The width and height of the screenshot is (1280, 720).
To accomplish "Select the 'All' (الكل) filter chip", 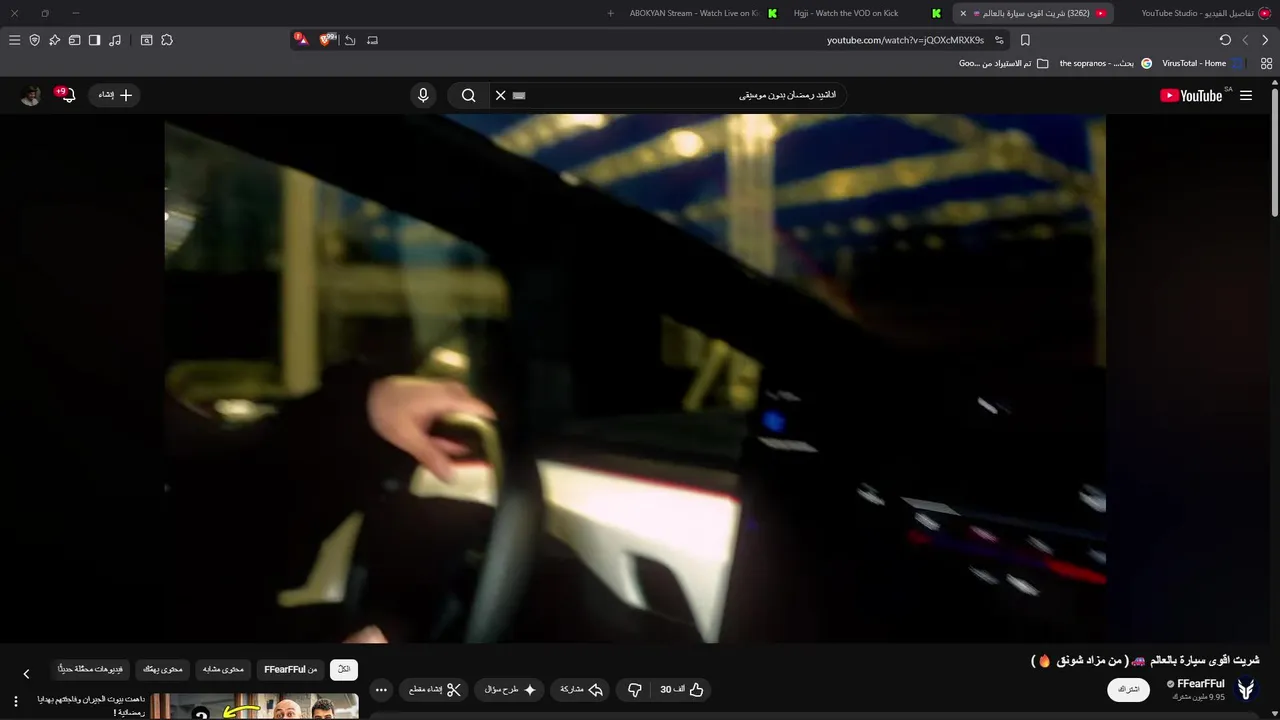I will point(344,669).
